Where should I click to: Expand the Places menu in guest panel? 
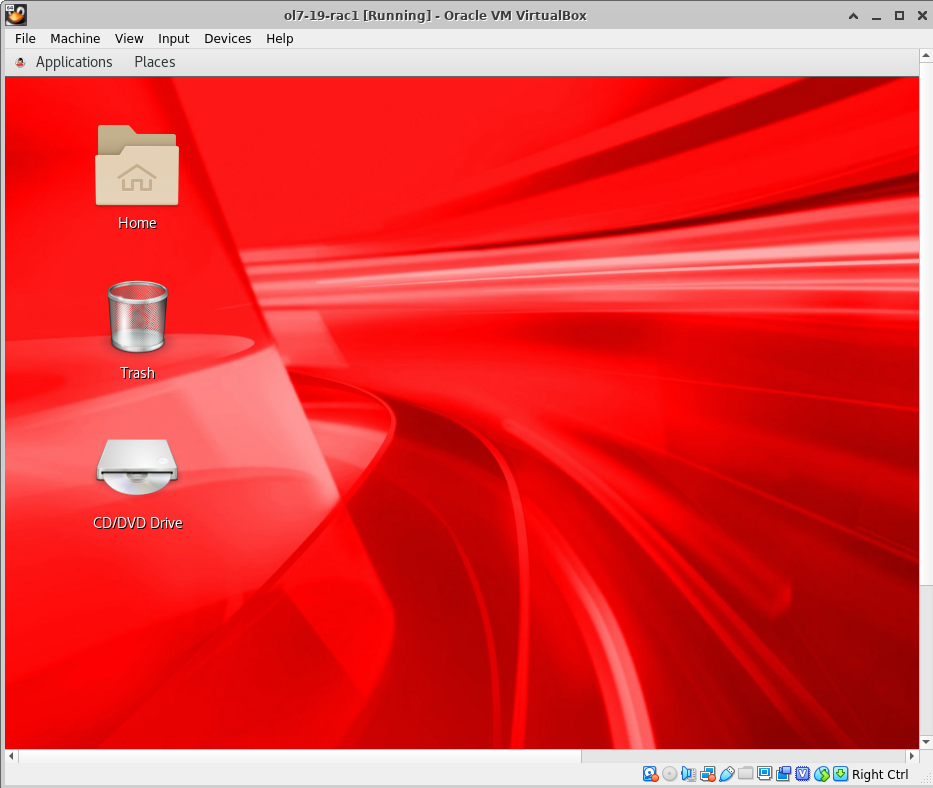pos(154,62)
